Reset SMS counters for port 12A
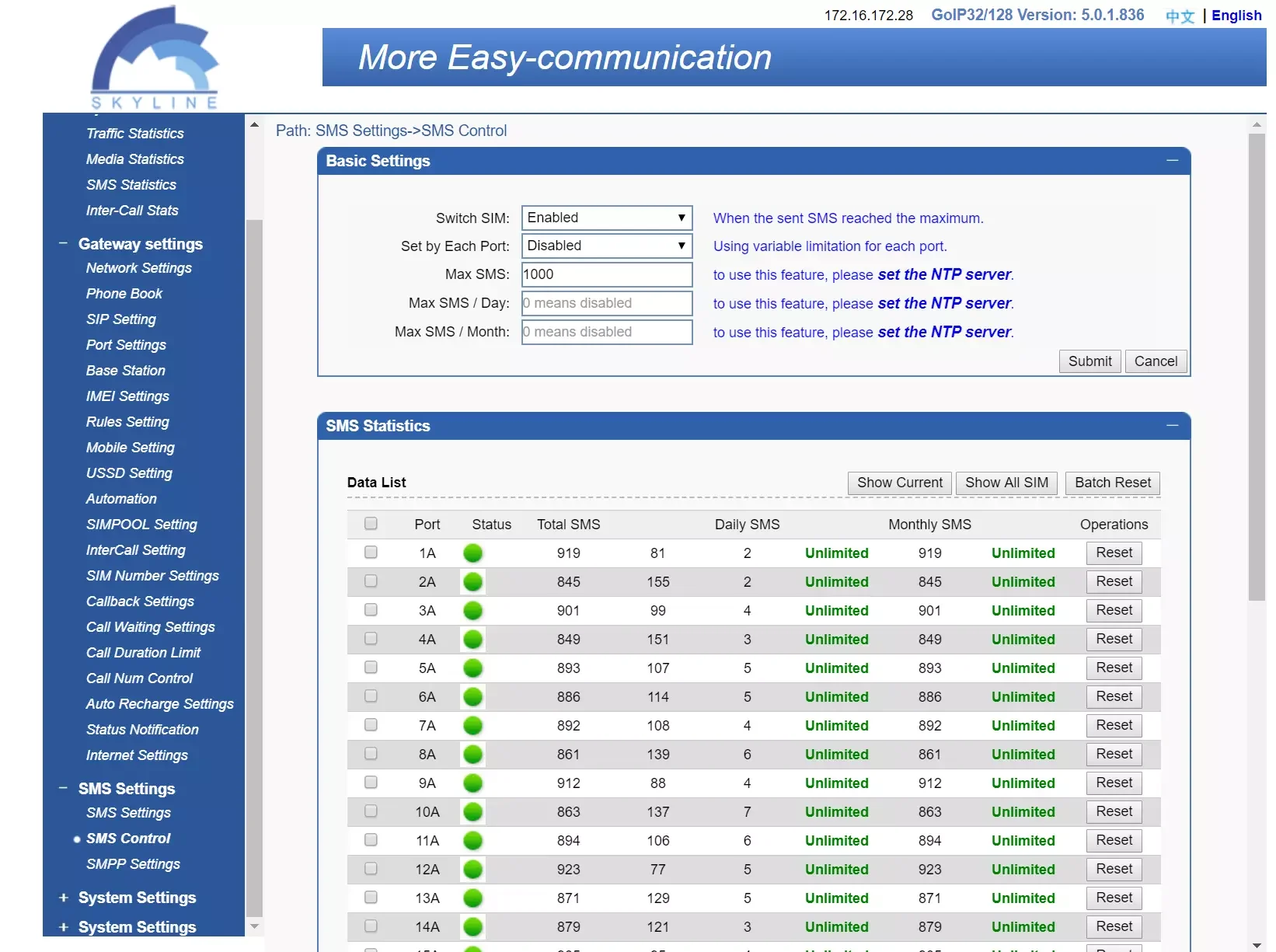This screenshot has width=1276, height=952. [x=1114, y=869]
